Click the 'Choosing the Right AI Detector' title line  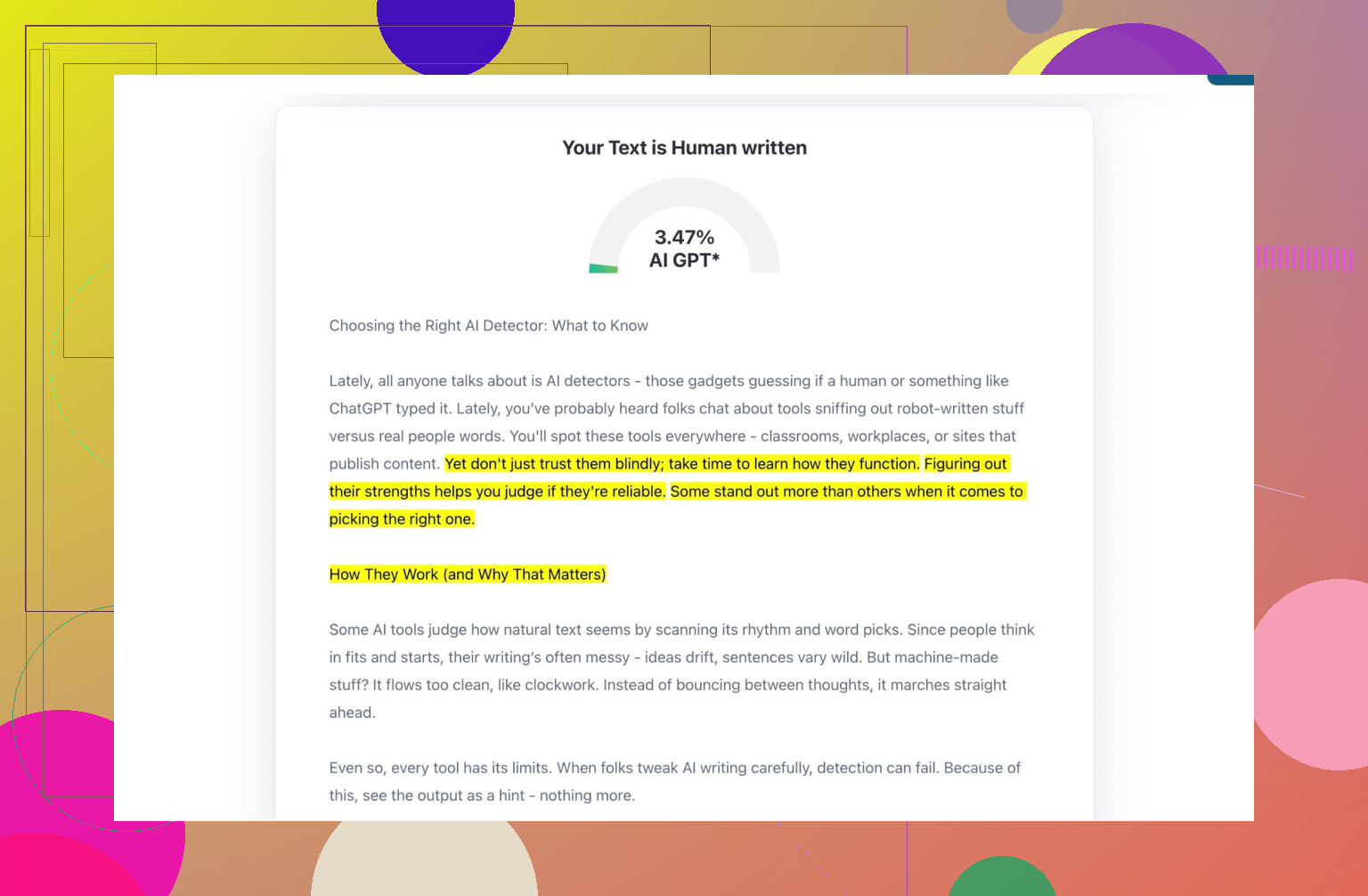pos(488,326)
